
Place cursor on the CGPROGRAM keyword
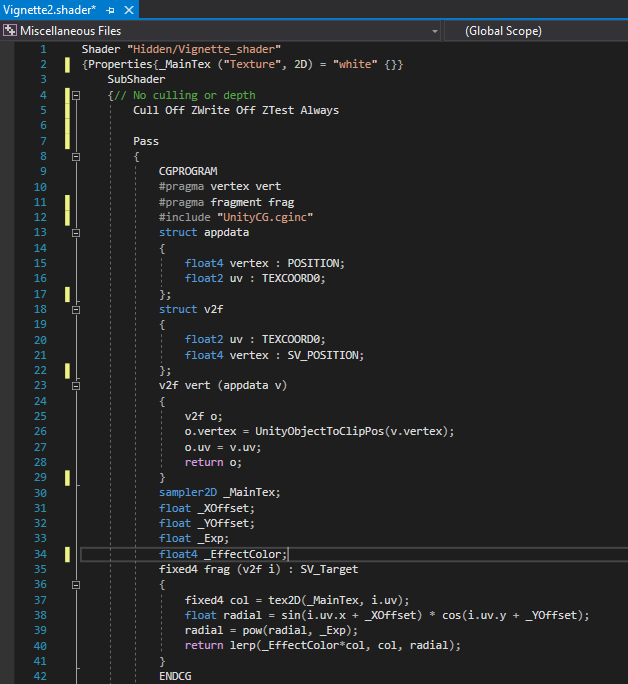pyautogui.click(x=187, y=171)
